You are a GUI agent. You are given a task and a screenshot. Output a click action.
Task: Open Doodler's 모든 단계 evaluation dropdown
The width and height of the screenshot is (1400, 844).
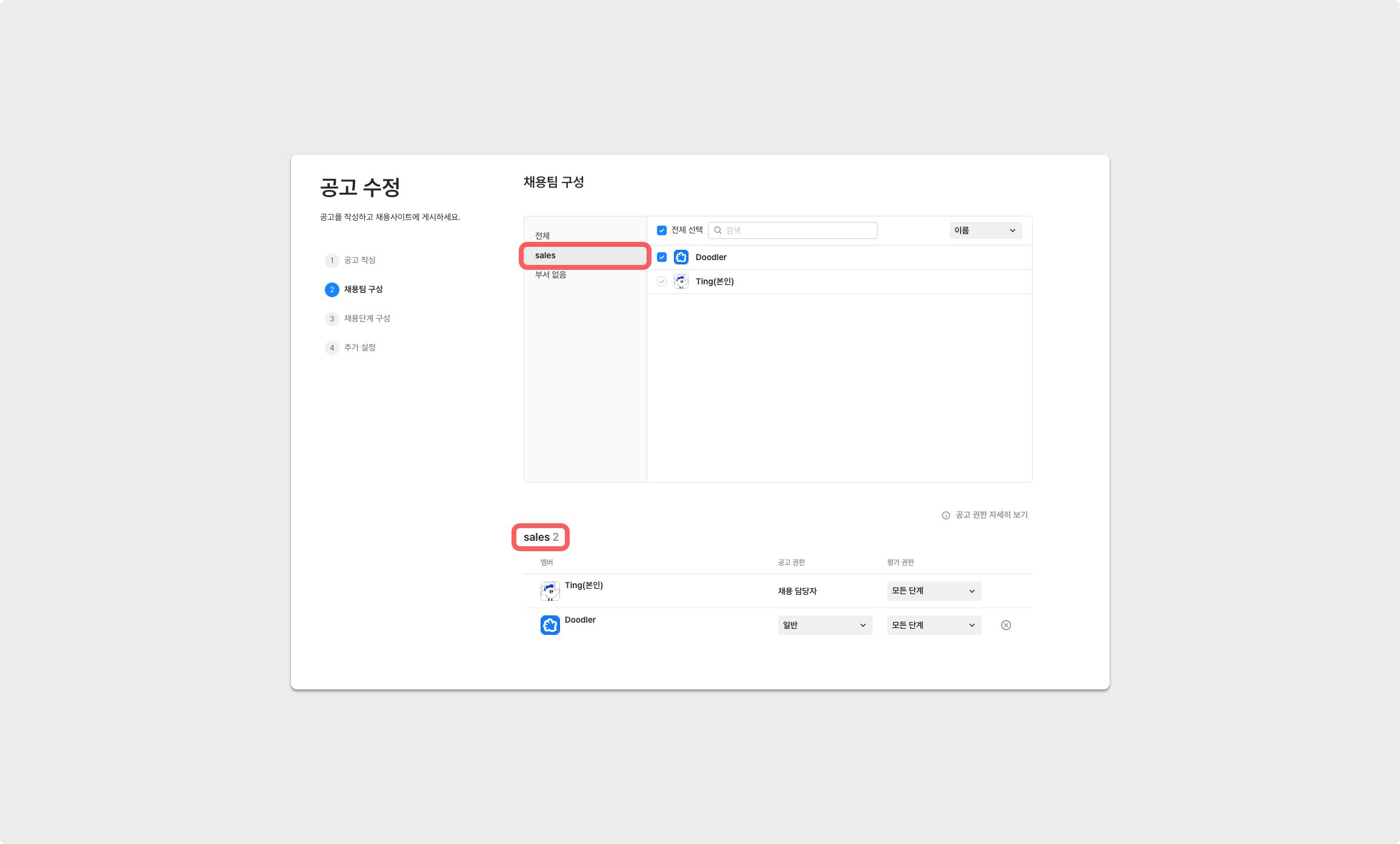pyautogui.click(x=933, y=625)
